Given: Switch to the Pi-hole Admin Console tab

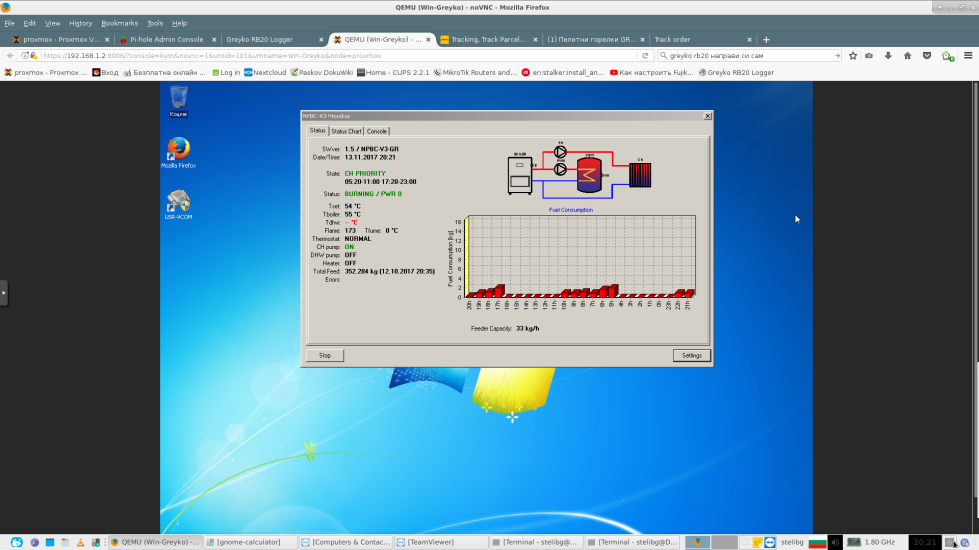Looking at the screenshot, I should pyautogui.click(x=166, y=40).
